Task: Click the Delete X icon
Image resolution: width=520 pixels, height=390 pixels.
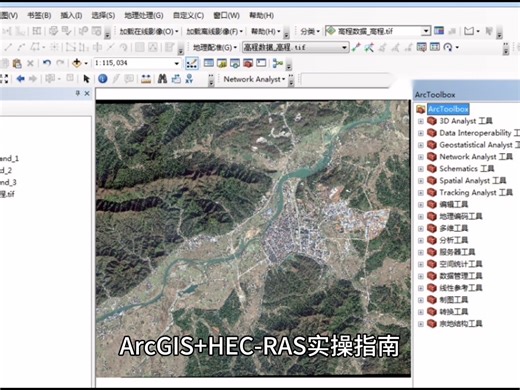Action: pos(30,63)
